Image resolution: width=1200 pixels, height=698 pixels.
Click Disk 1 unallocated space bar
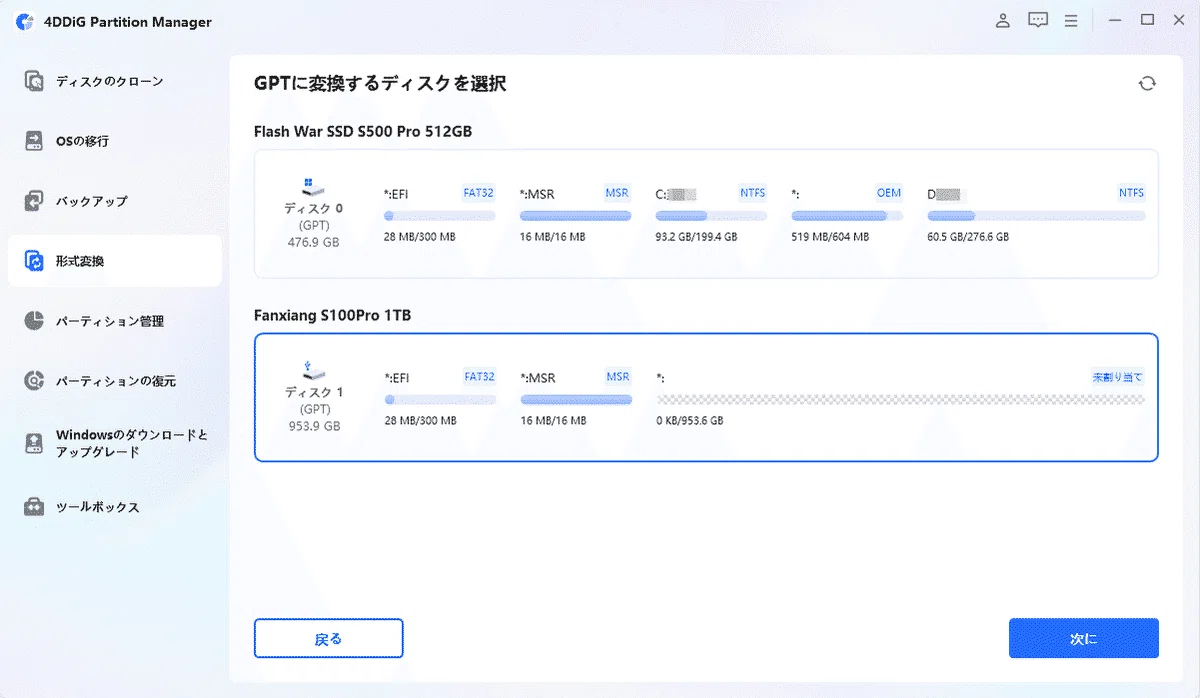pyautogui.click(x=900, y=399)
